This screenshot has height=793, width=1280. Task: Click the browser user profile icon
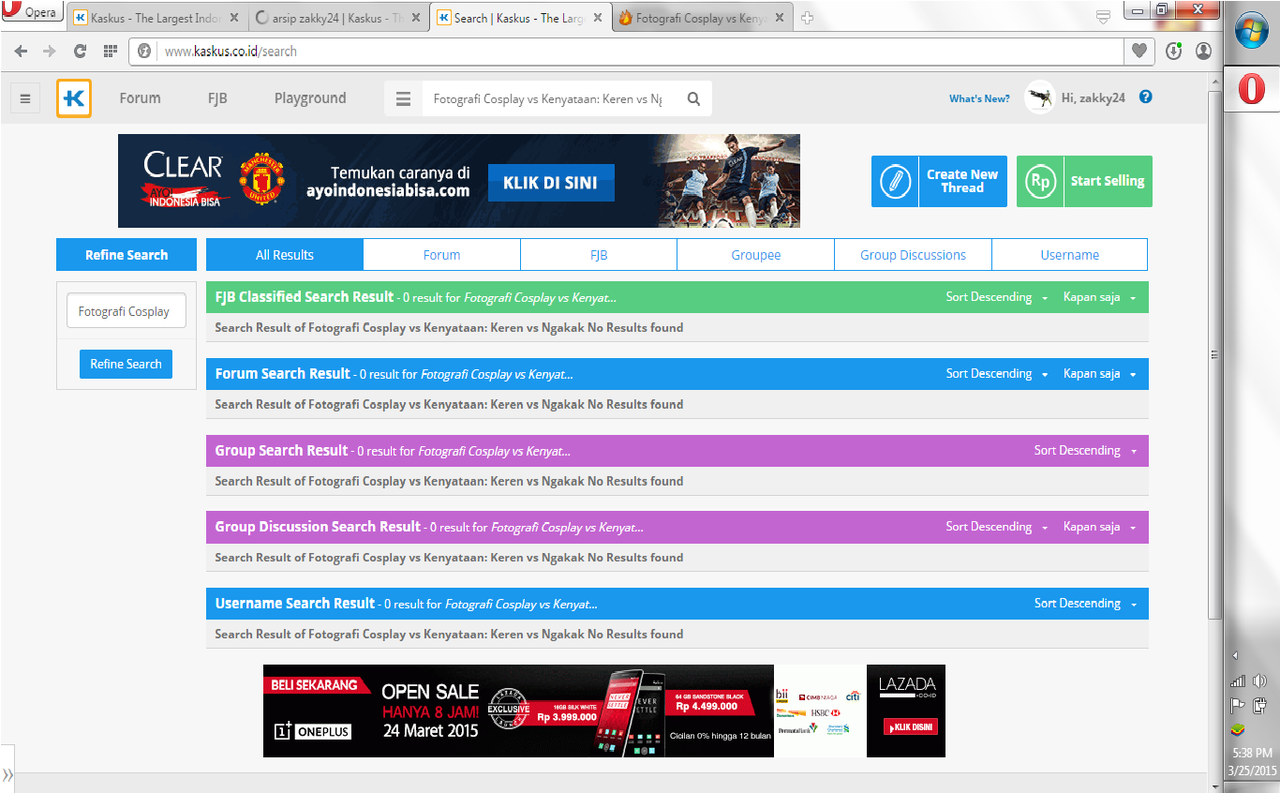[1203, 51]
